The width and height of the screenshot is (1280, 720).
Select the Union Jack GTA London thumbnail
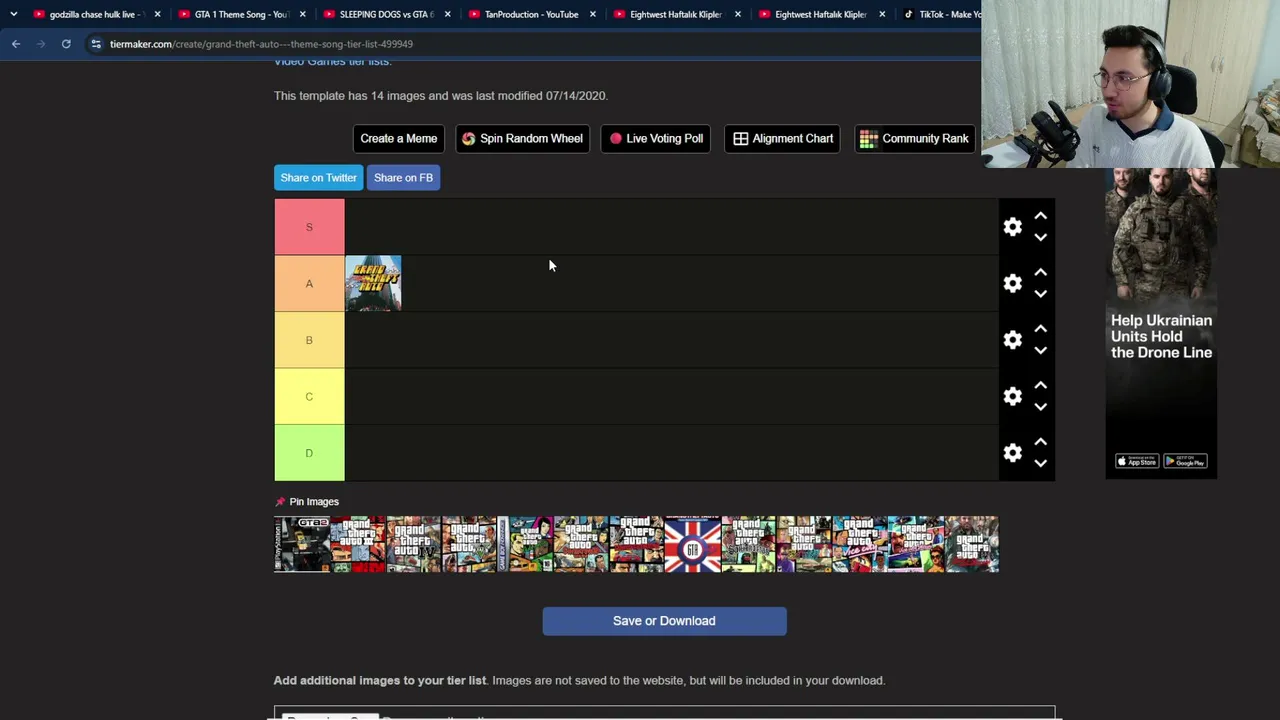pos(692,544)
